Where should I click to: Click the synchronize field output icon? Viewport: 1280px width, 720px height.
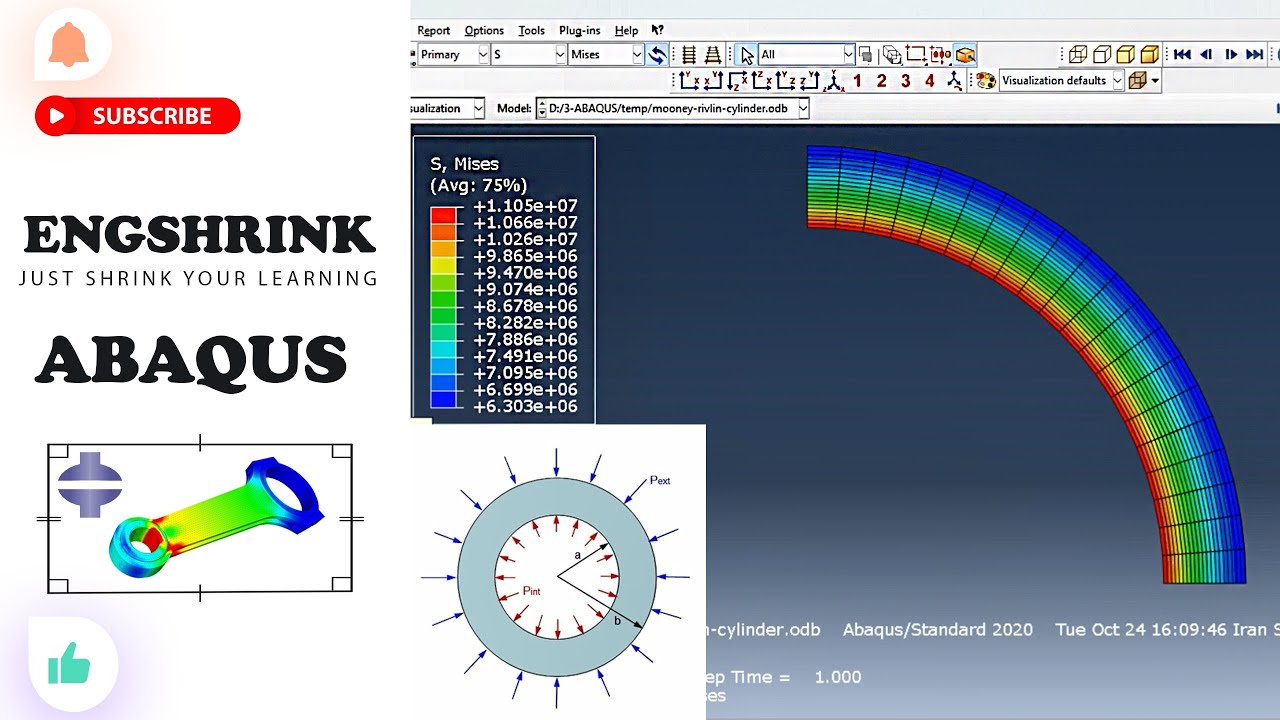point(657,54)
